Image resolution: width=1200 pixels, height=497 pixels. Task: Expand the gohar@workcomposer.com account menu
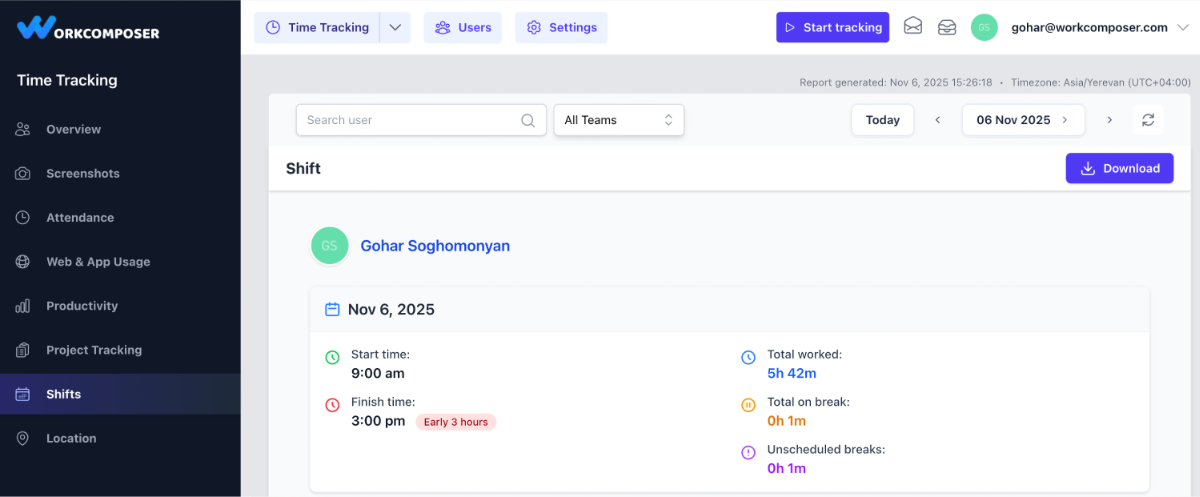tap(1098, 27)
